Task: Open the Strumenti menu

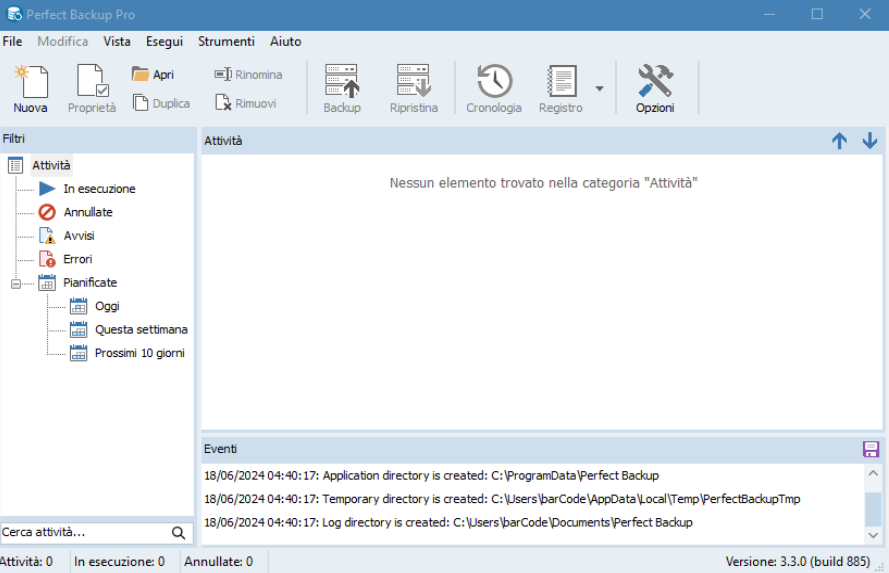Action: point(226,41)
